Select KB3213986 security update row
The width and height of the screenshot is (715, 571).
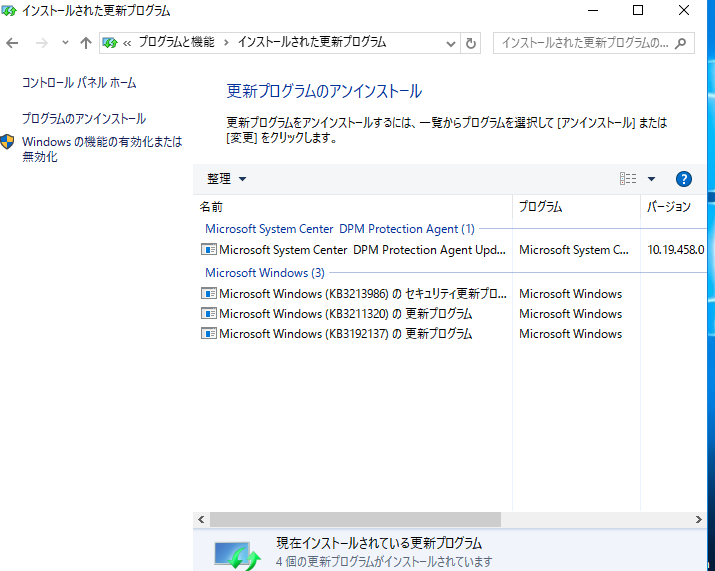pyautogui.click(x=363, y=294)
